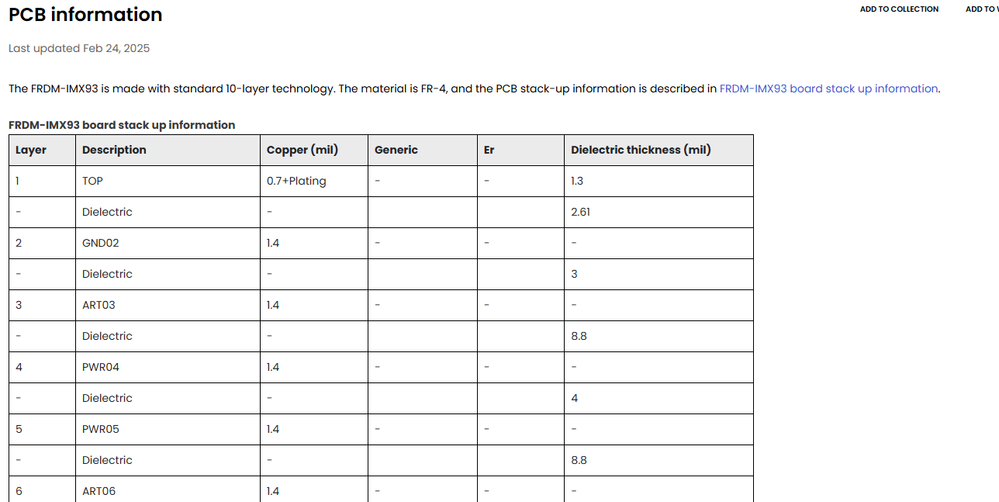This screenshot has height=502, width=999.
Task: Click the Er column header
Action: pyautogui.click(x=521, y=150)
